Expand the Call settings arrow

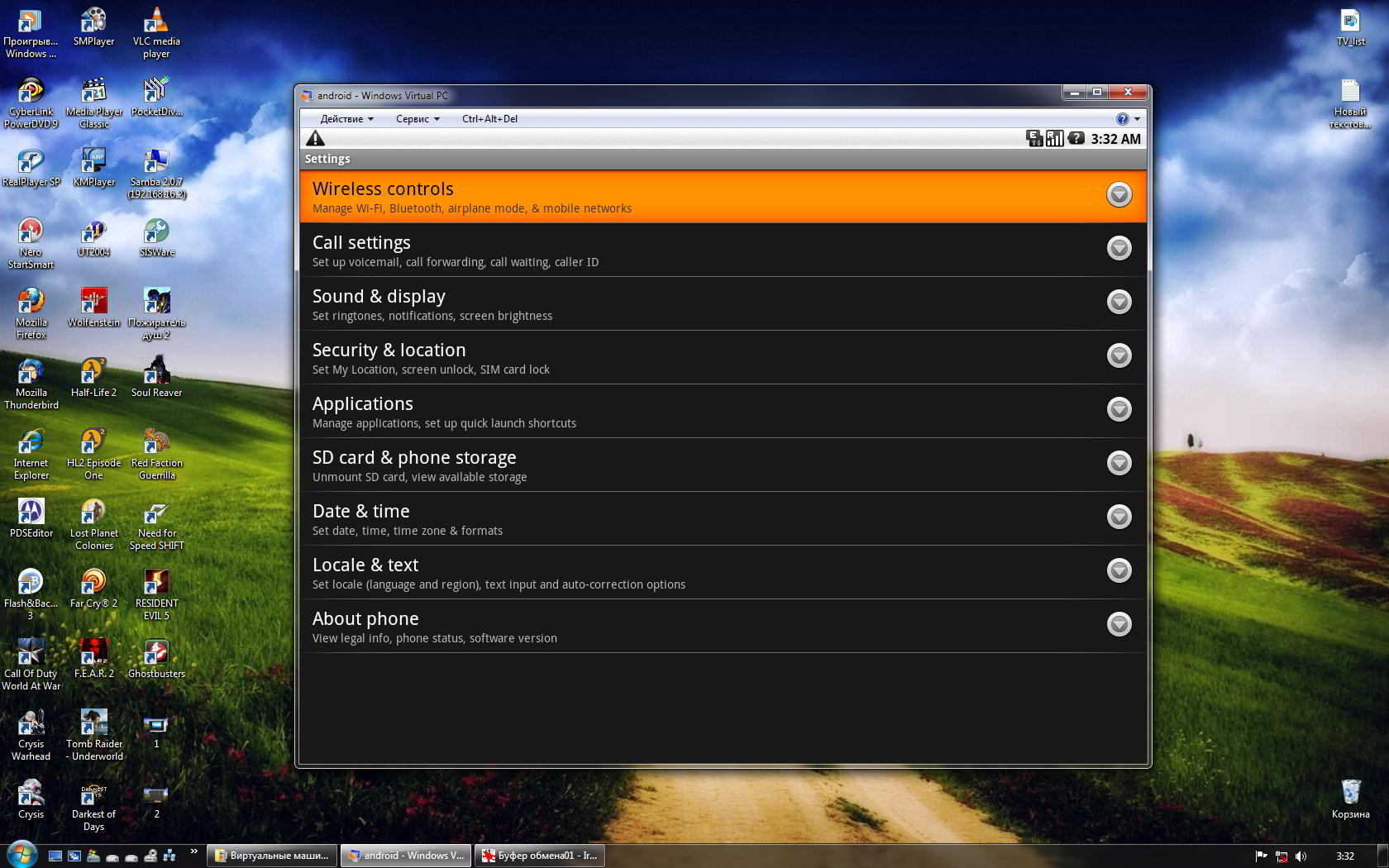[x=1119, y=248]
